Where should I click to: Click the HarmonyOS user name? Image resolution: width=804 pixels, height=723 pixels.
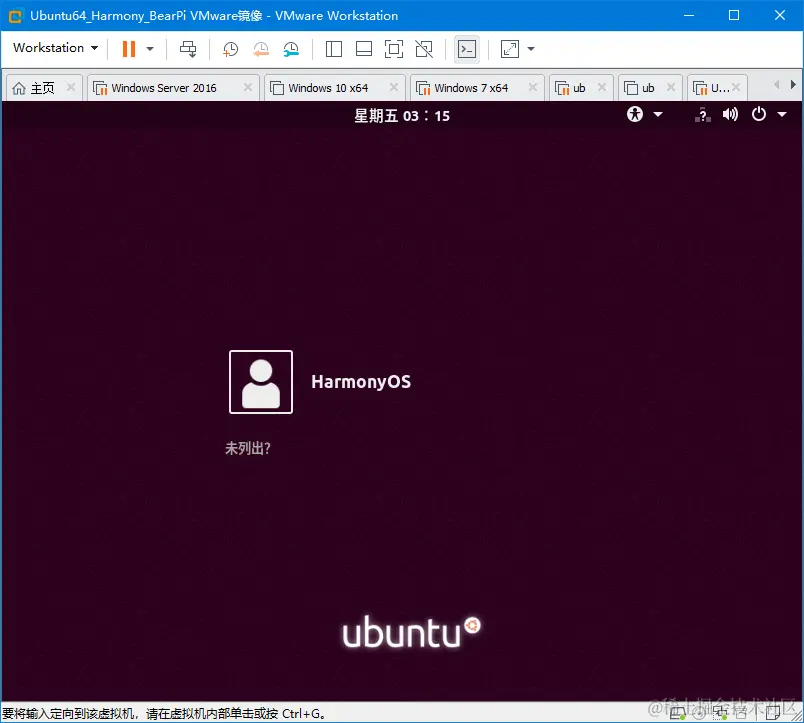(361, 382)
